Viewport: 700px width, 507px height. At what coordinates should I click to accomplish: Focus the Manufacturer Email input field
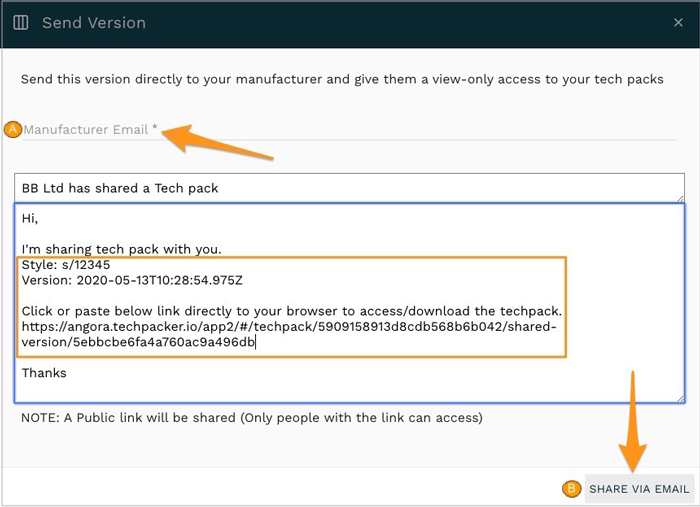350,130
